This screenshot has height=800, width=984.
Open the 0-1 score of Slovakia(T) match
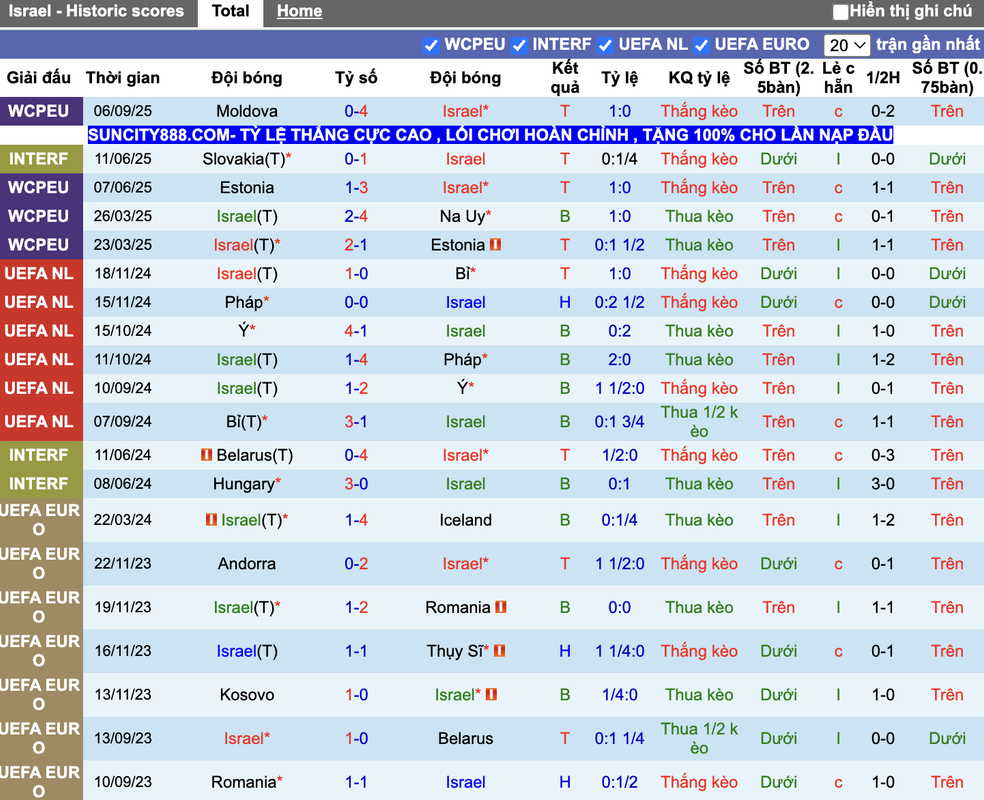pos(356,159)
